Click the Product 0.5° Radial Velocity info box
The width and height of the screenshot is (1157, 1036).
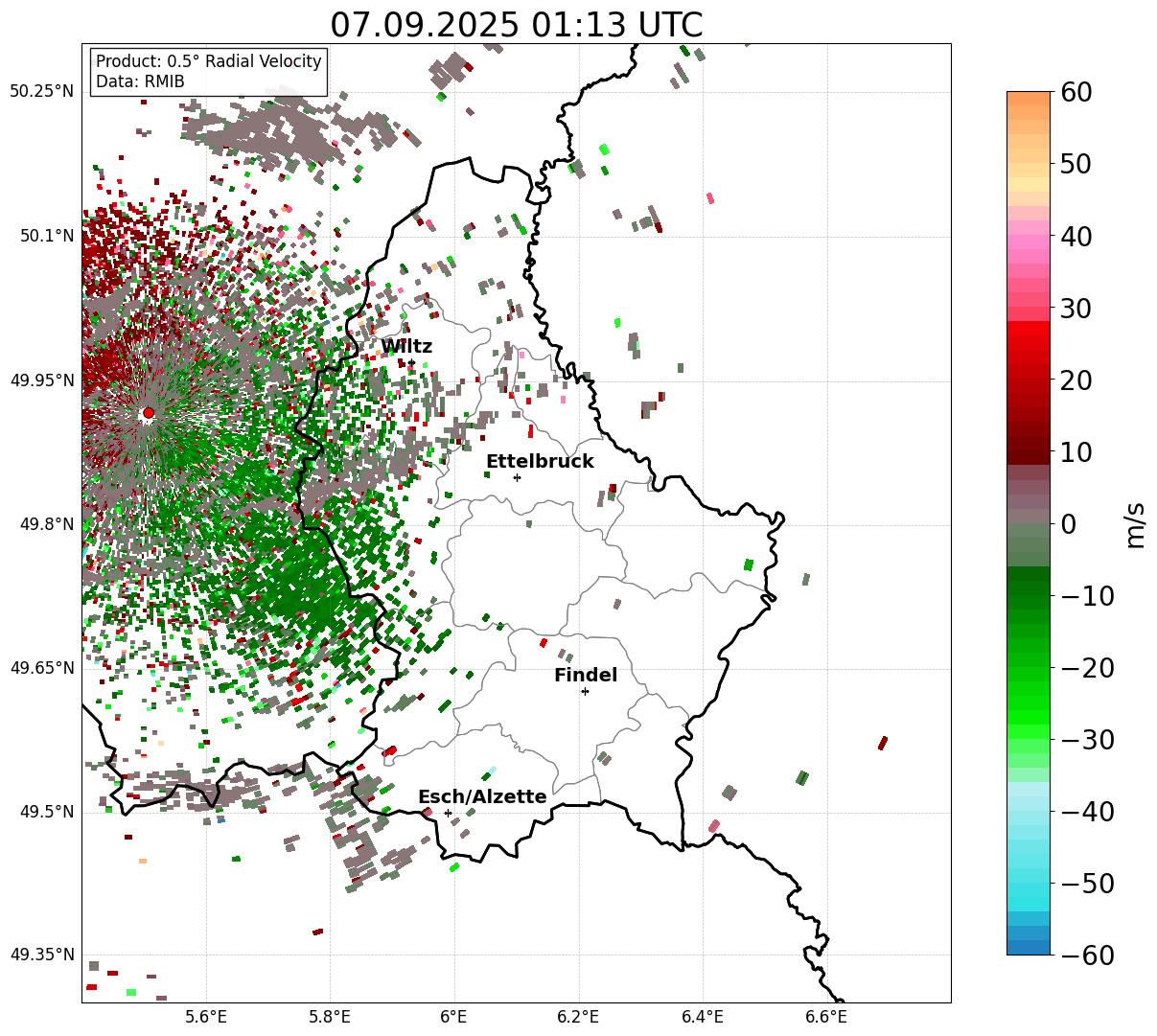[209, 72]
